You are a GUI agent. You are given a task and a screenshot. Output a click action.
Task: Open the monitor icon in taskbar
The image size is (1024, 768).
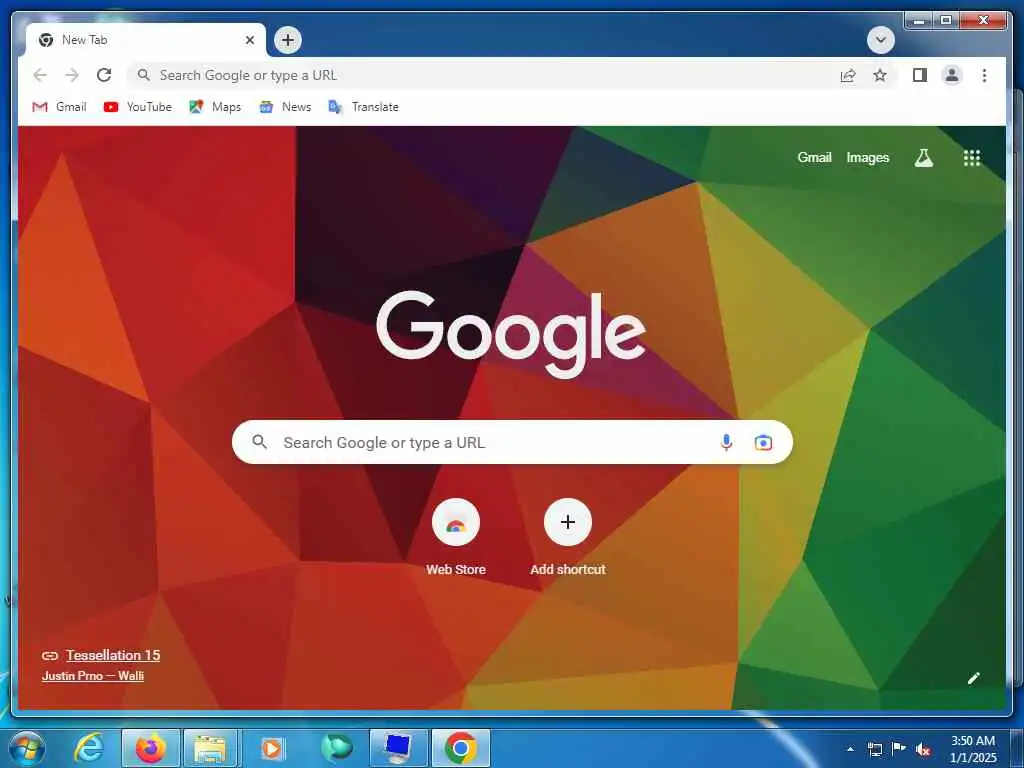pos(398,748)
